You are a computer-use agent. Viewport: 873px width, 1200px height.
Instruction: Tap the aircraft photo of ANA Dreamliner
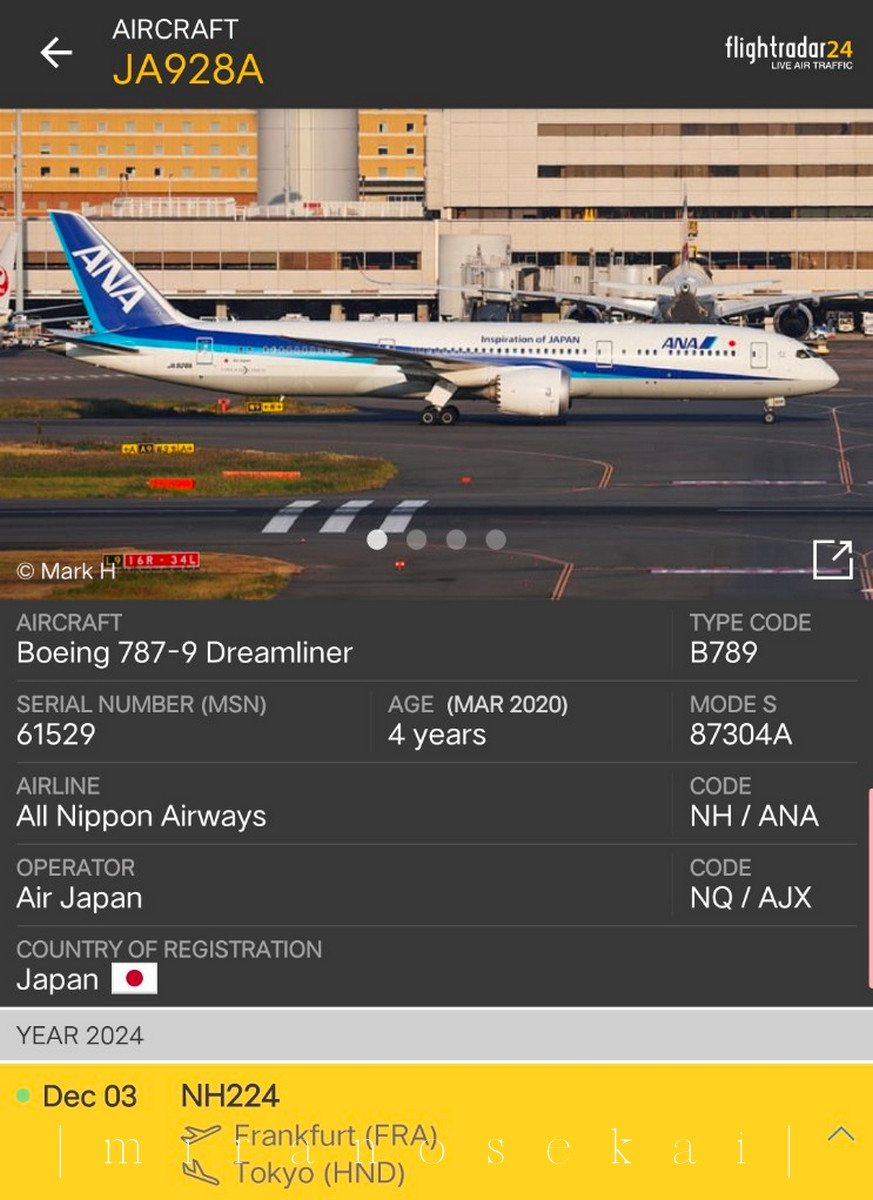point(436,353)
